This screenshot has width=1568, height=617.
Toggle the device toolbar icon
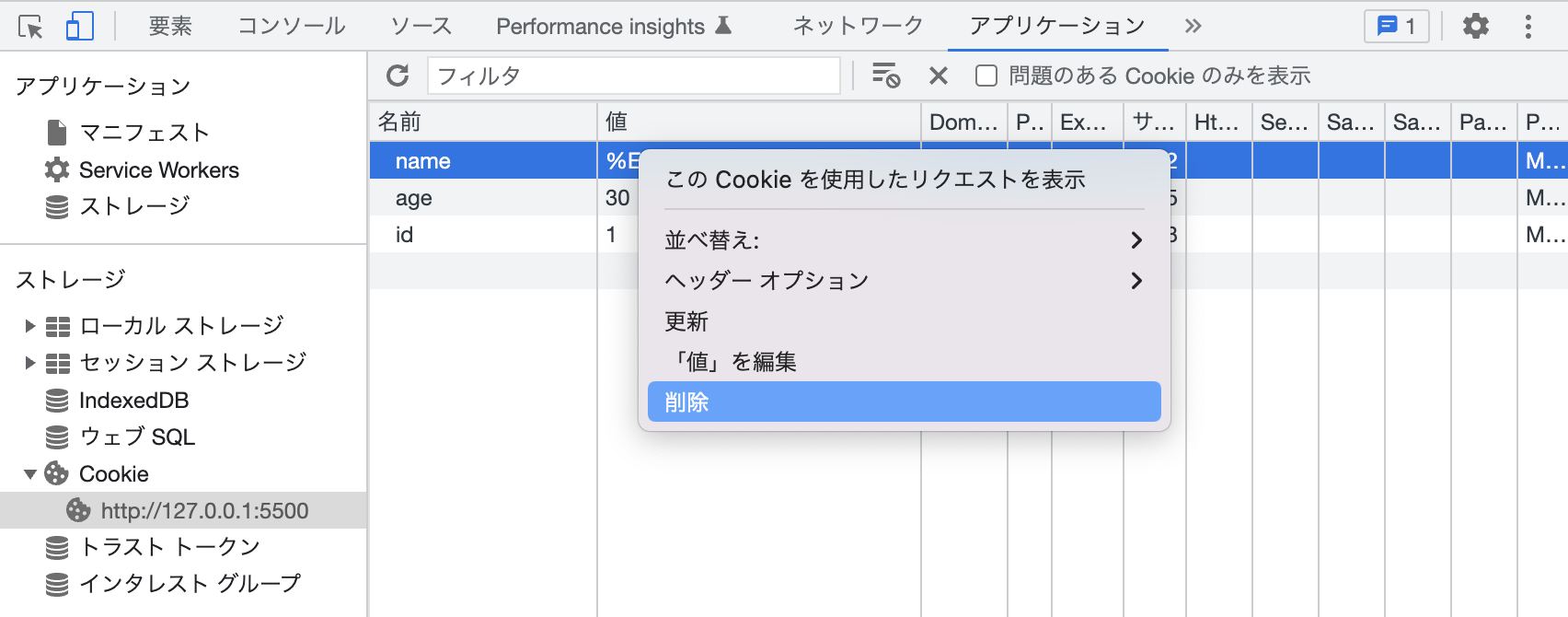[x=80, y=27]
